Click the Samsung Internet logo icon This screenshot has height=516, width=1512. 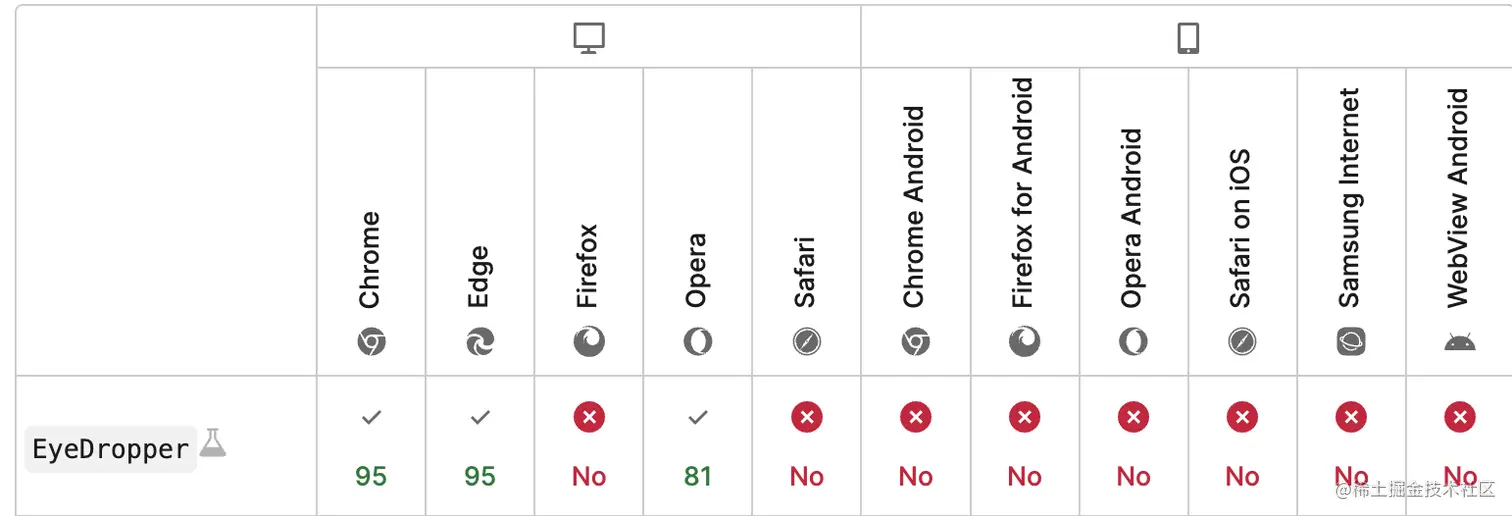pos(1351,343)
